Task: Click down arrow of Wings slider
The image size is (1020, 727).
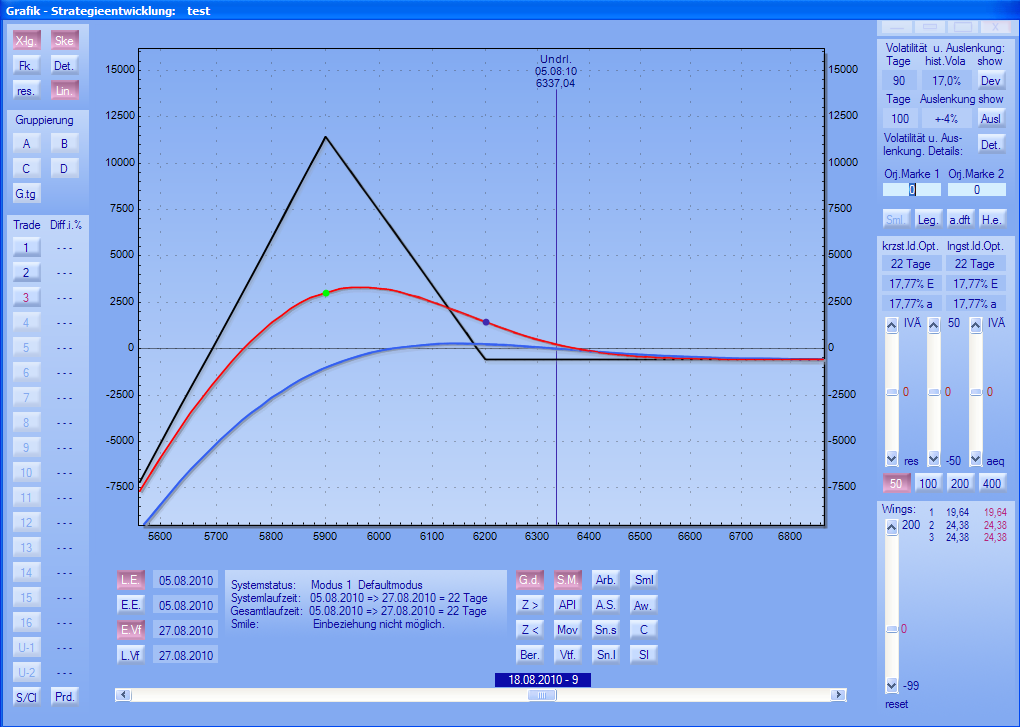Action: (892, 686)
